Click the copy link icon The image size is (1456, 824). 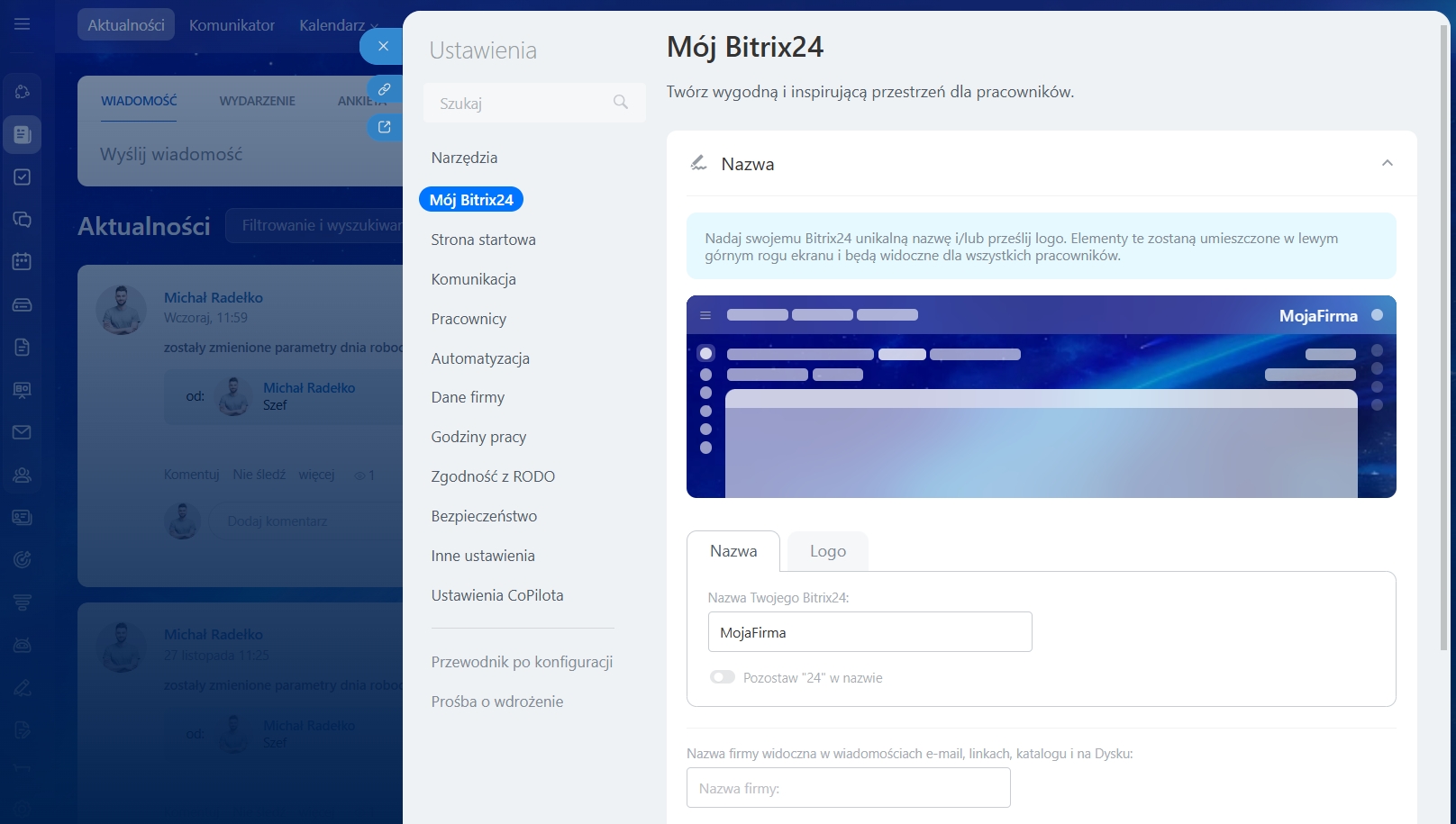pos(385,89)
